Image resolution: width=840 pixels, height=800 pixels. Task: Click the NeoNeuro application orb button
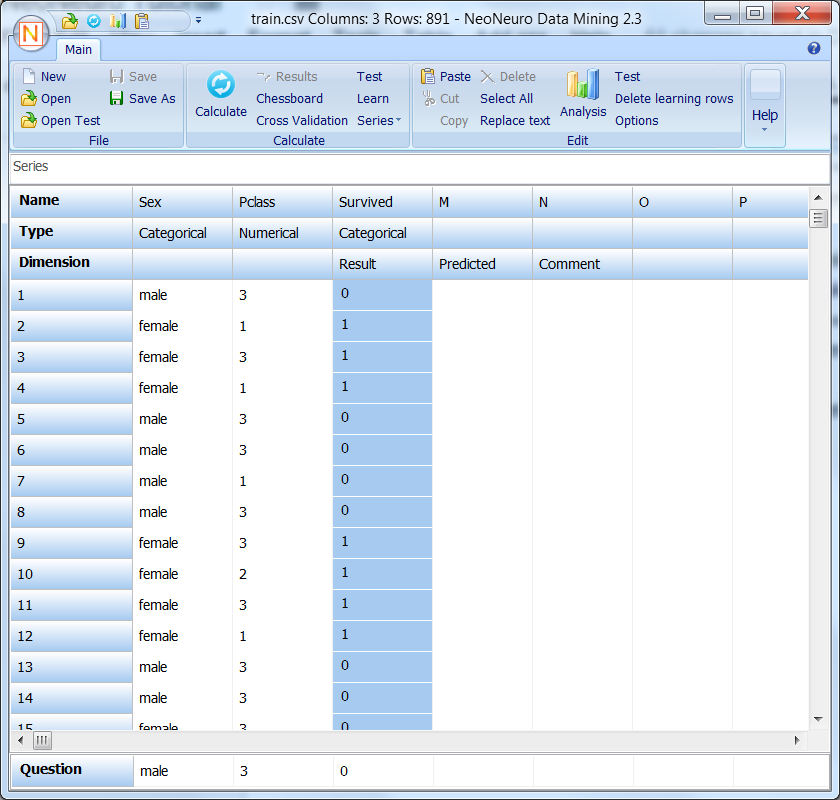click(x=31, y=34)
